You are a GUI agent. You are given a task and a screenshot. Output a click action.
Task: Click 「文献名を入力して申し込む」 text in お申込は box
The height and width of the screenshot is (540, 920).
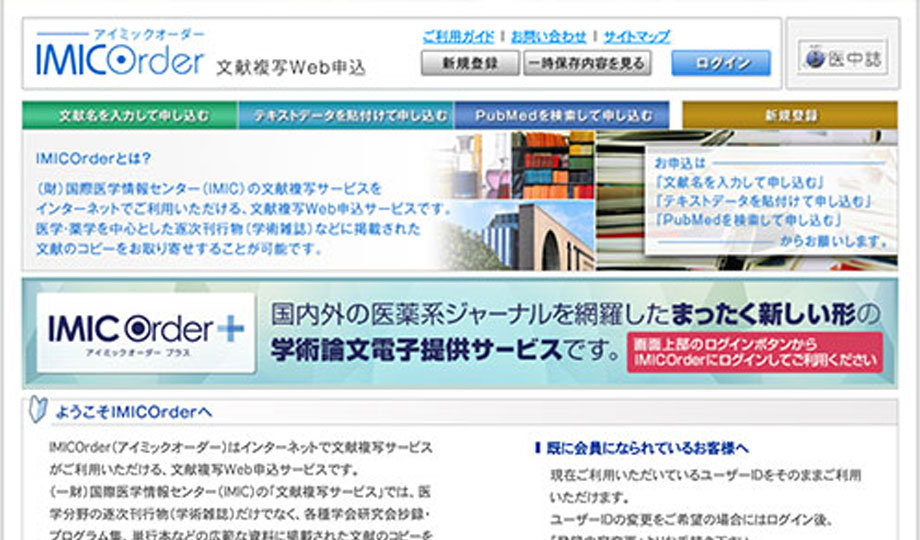(x=740, y=182)
